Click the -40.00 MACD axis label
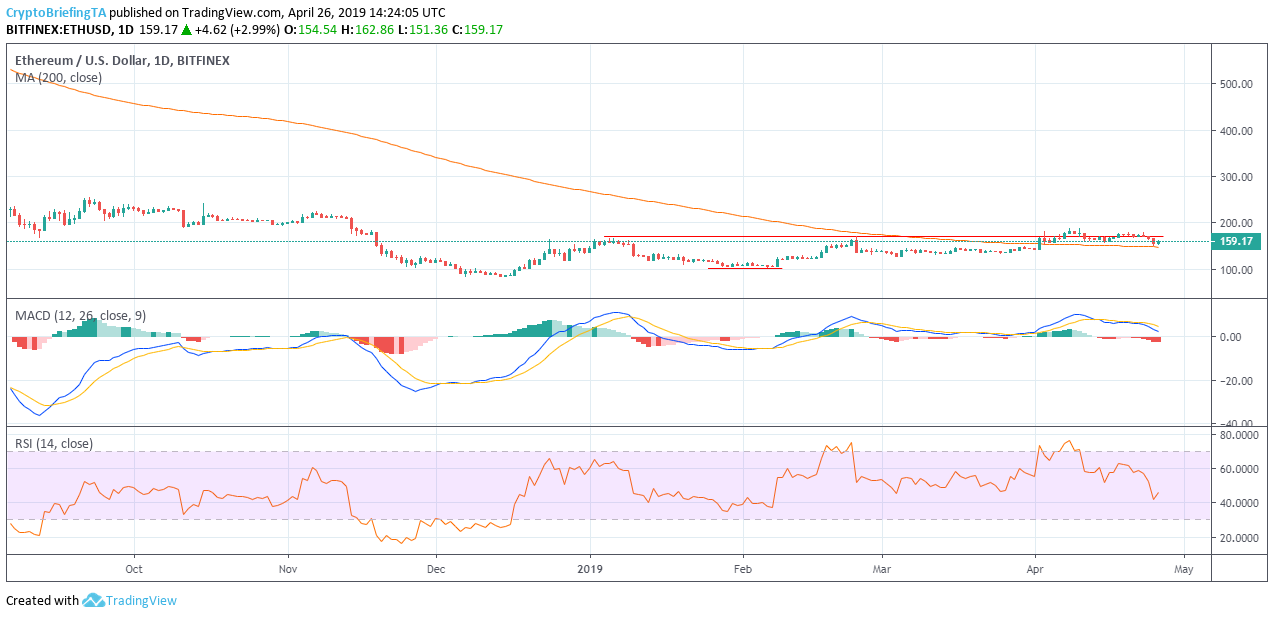 (x=1236, y=424)
